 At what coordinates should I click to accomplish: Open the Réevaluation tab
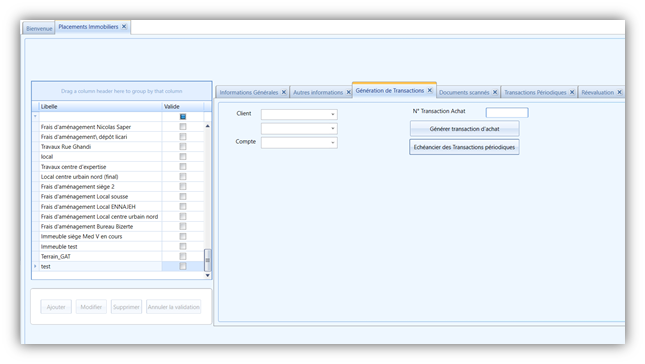pos(597,93)
